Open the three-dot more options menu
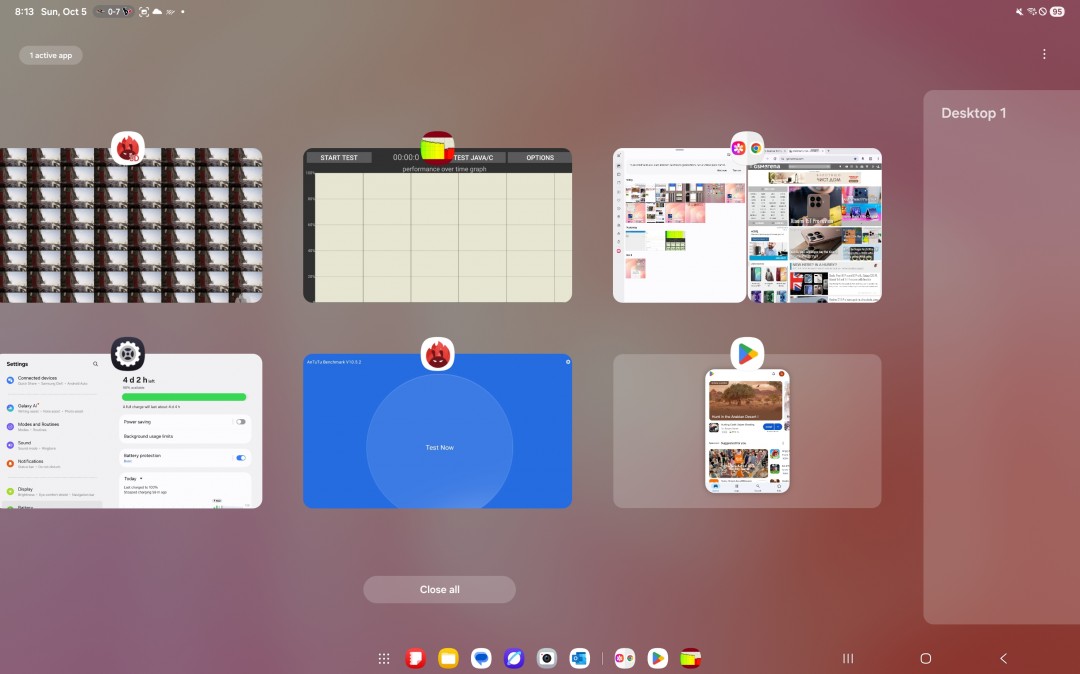The image size is (1080, 674). (1044, 54)
